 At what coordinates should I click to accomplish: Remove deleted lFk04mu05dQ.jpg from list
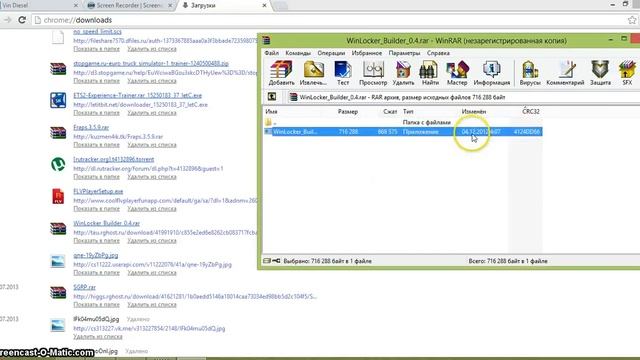click(98, 337)
